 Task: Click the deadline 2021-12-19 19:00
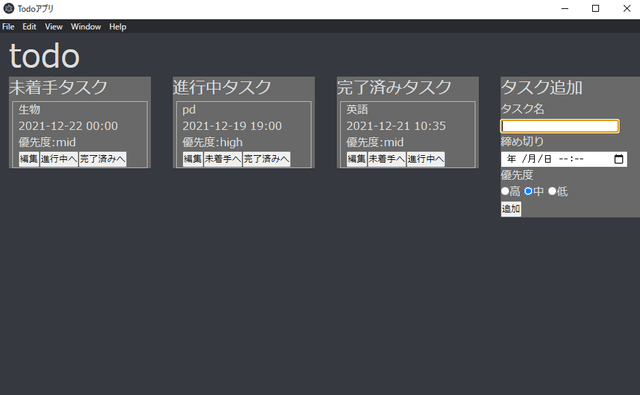click(232, 126)
